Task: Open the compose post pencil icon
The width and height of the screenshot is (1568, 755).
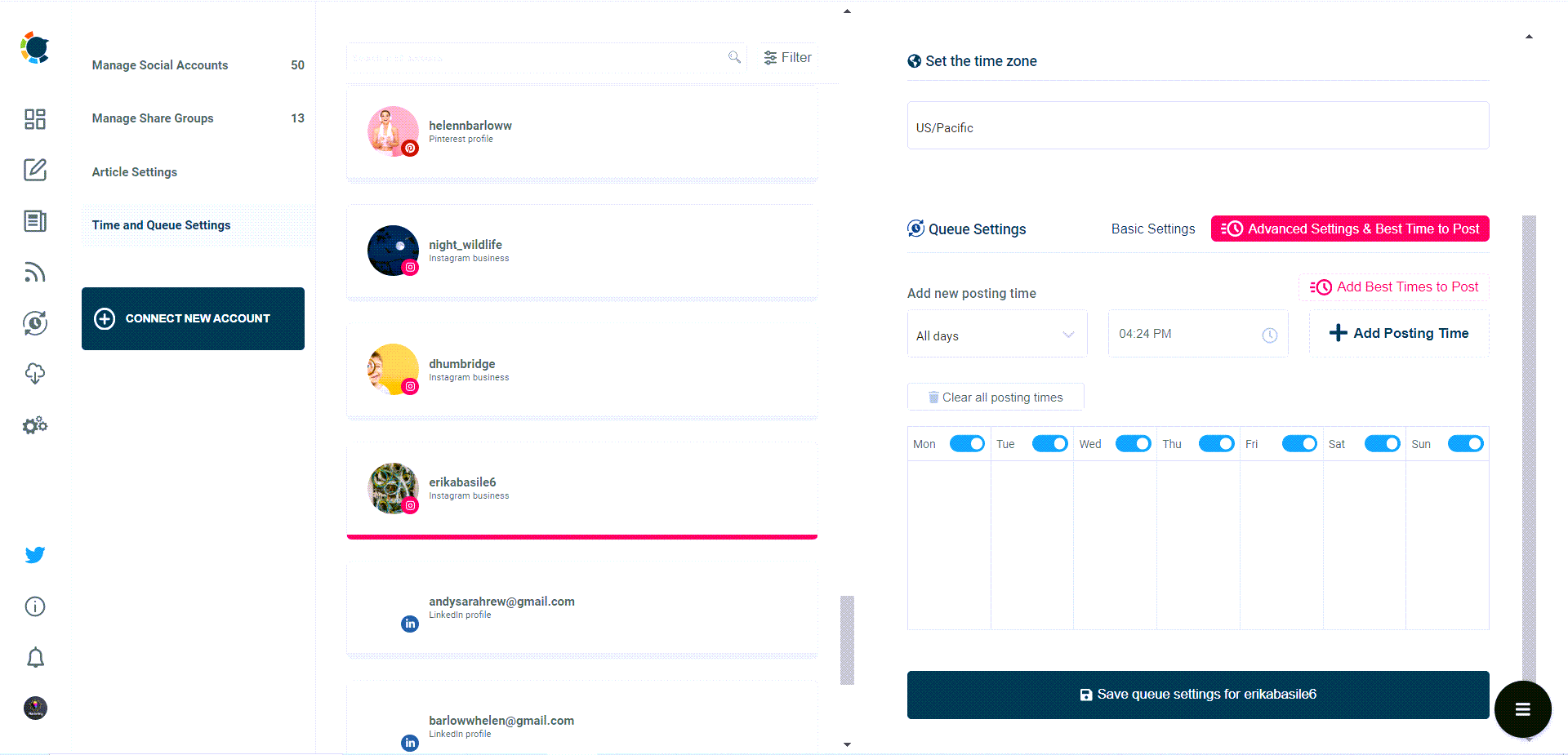Action: point(35,170)
